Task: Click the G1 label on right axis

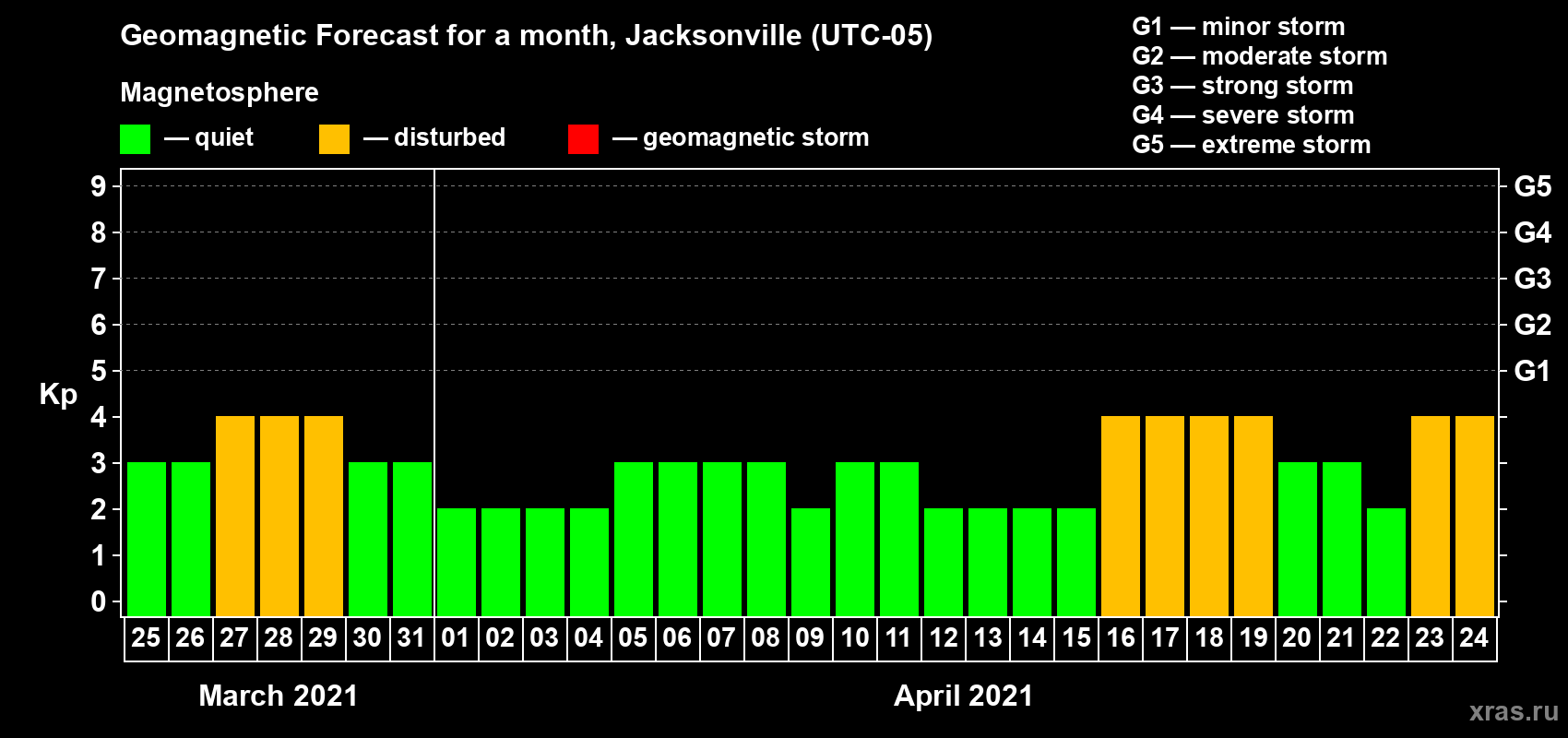Action: [x=1533, y=371]
